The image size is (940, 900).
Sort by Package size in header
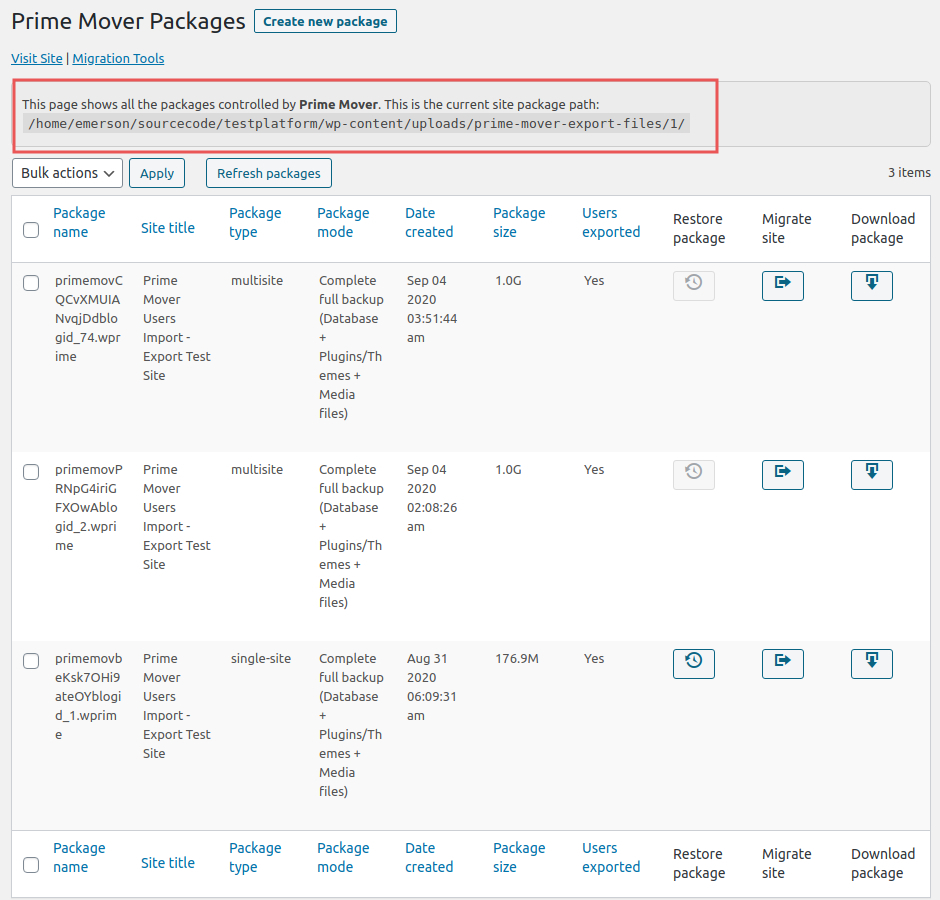(x=519, y=222)
